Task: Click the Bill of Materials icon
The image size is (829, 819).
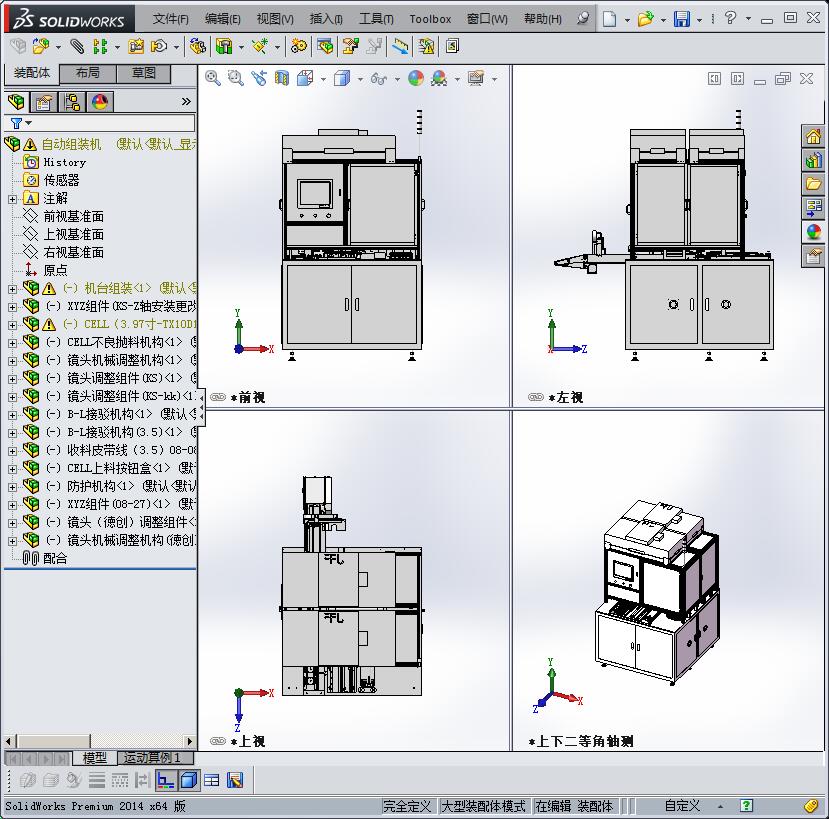Action: pyautogui.click(x=325, y=47)
